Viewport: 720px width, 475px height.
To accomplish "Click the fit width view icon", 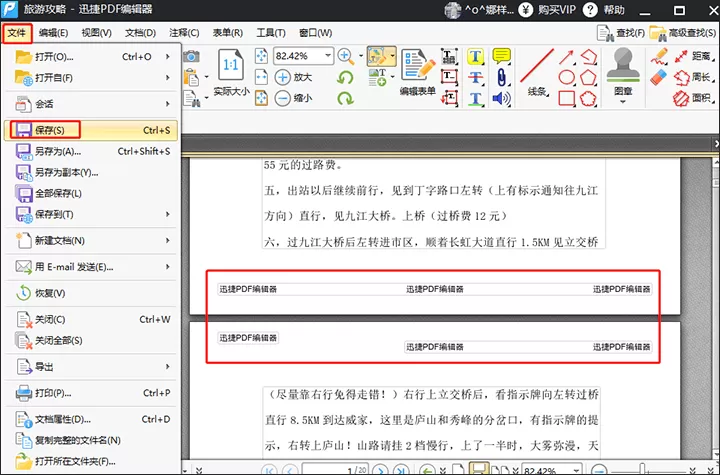I will tap(261, 77).
